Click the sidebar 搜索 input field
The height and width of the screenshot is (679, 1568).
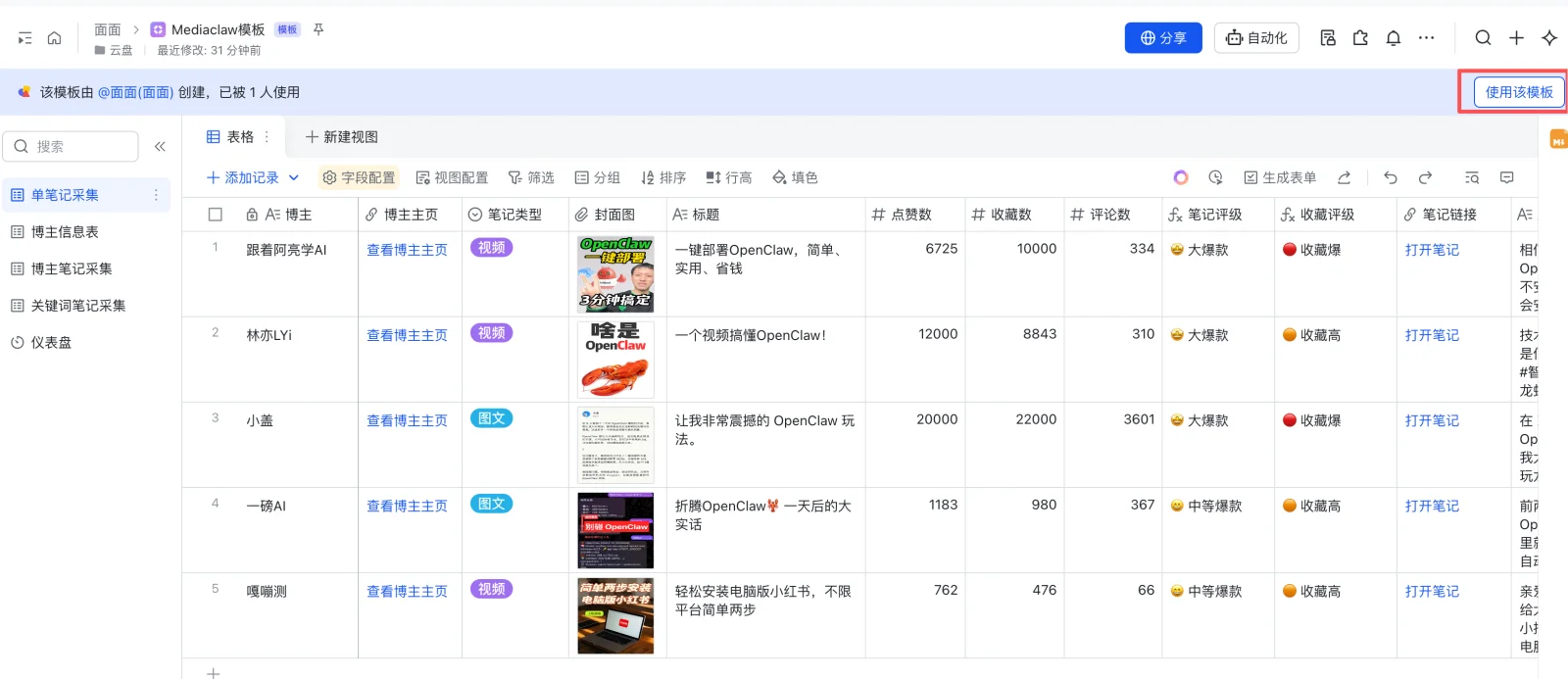pyautogui.click(x=71, y=146)
